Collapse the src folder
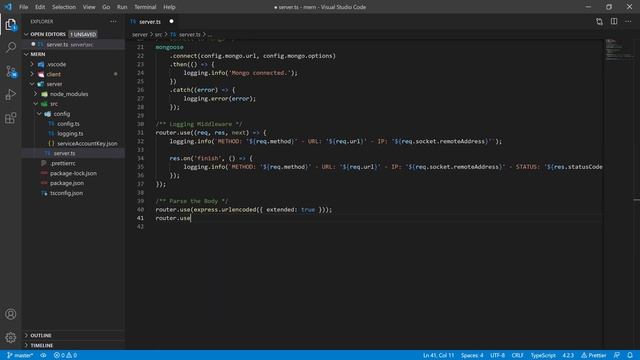 36,104
